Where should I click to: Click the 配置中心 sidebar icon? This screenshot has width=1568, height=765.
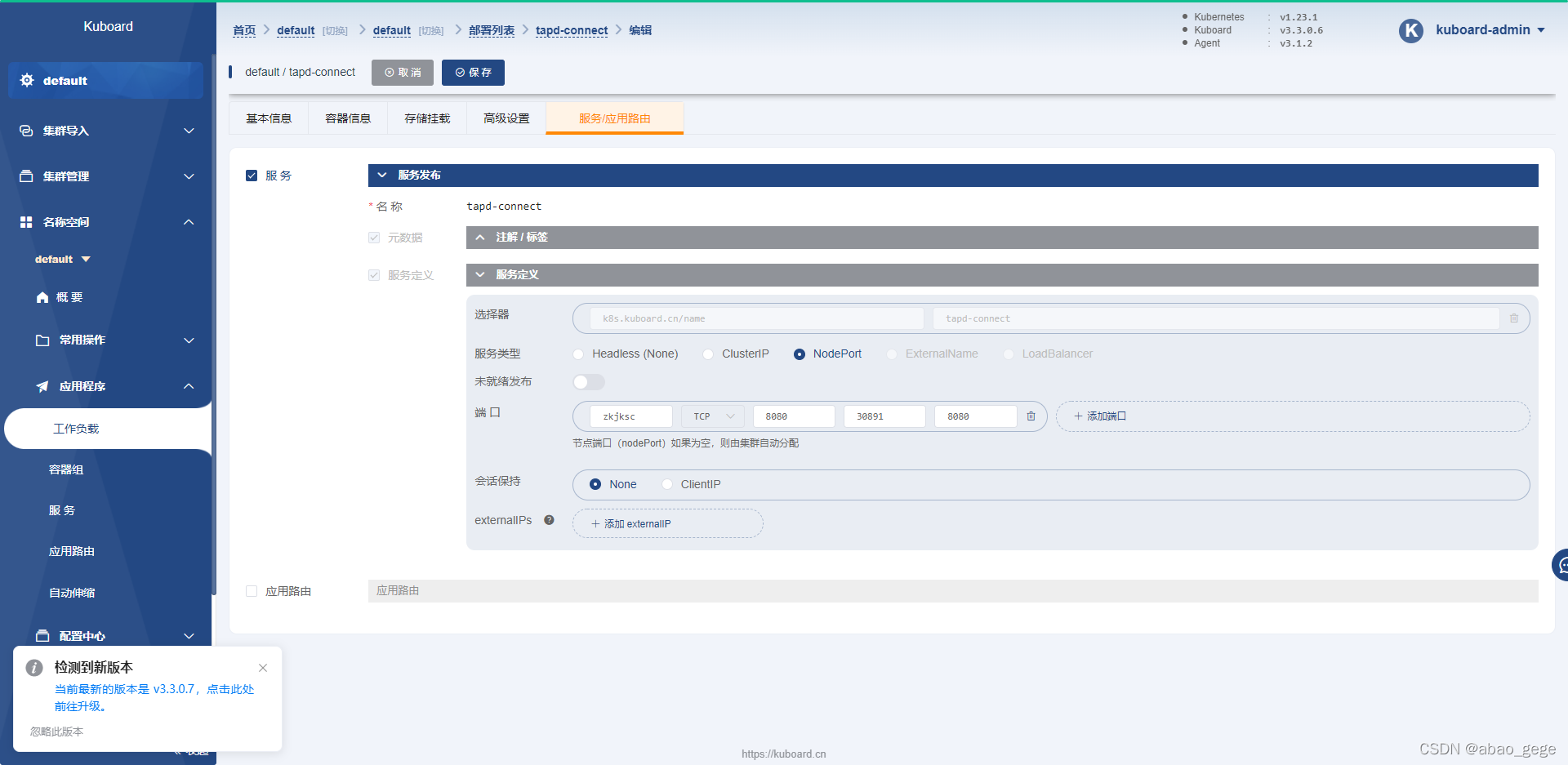(x=42, y=636)
